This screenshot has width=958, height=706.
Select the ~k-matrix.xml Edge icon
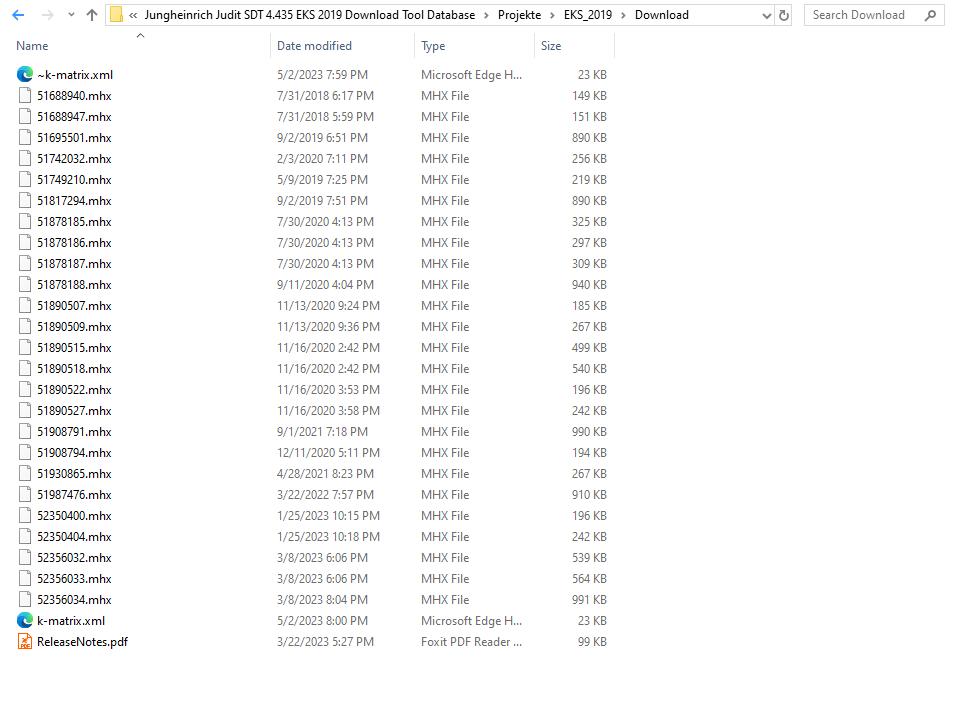[24, 75]
